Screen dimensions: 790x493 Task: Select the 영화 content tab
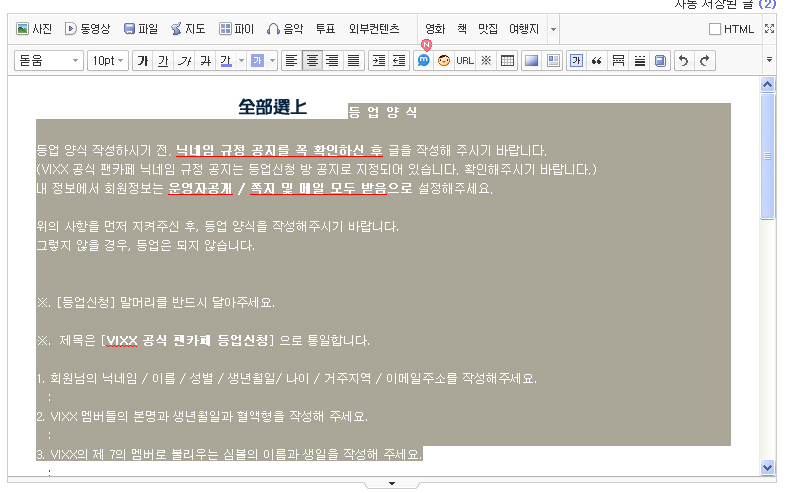(x=435, y=29)
